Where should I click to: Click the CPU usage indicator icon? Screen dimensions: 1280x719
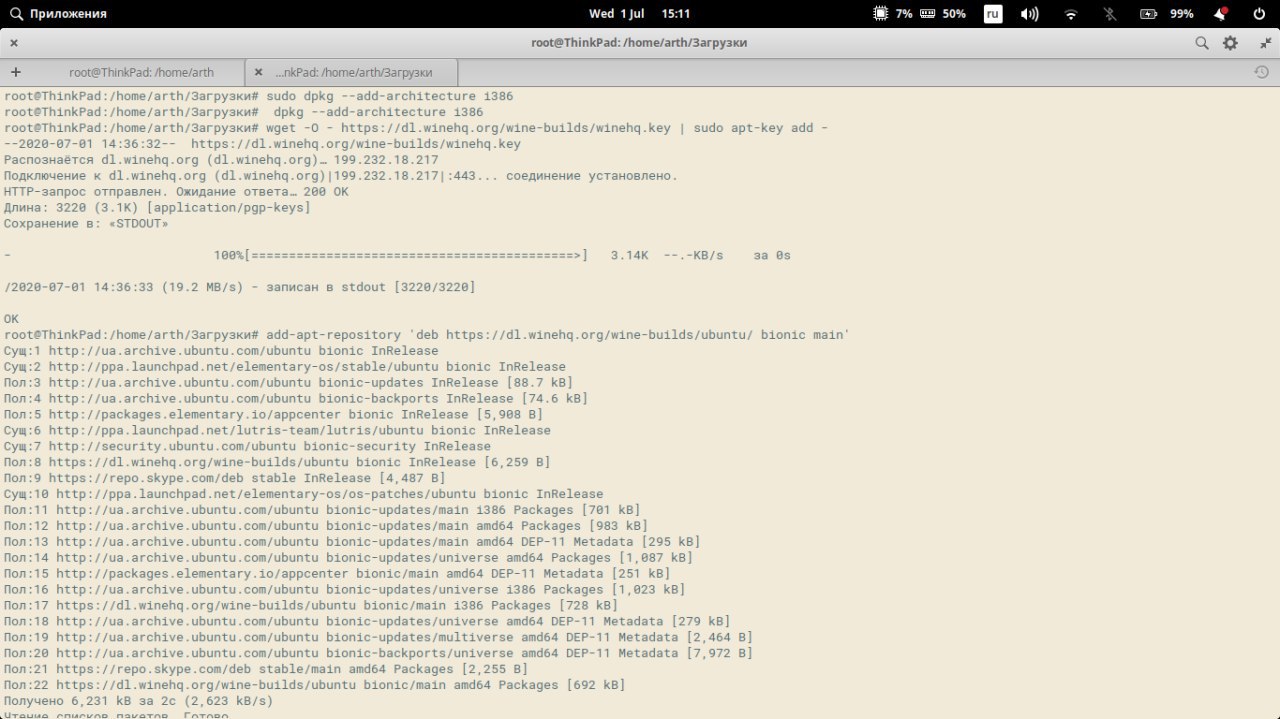[880, 14]
